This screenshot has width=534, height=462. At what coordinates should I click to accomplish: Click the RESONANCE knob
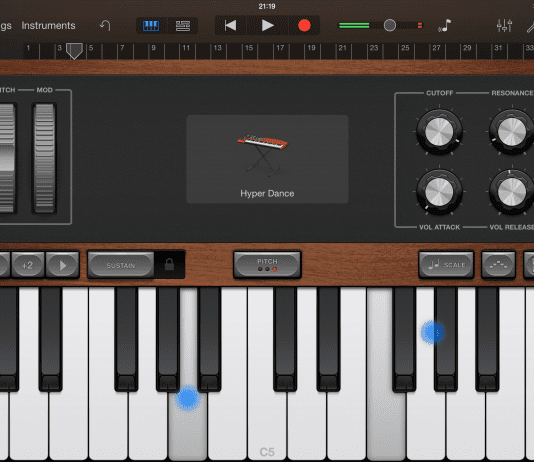pyautogui.click(x=512, y=132)
